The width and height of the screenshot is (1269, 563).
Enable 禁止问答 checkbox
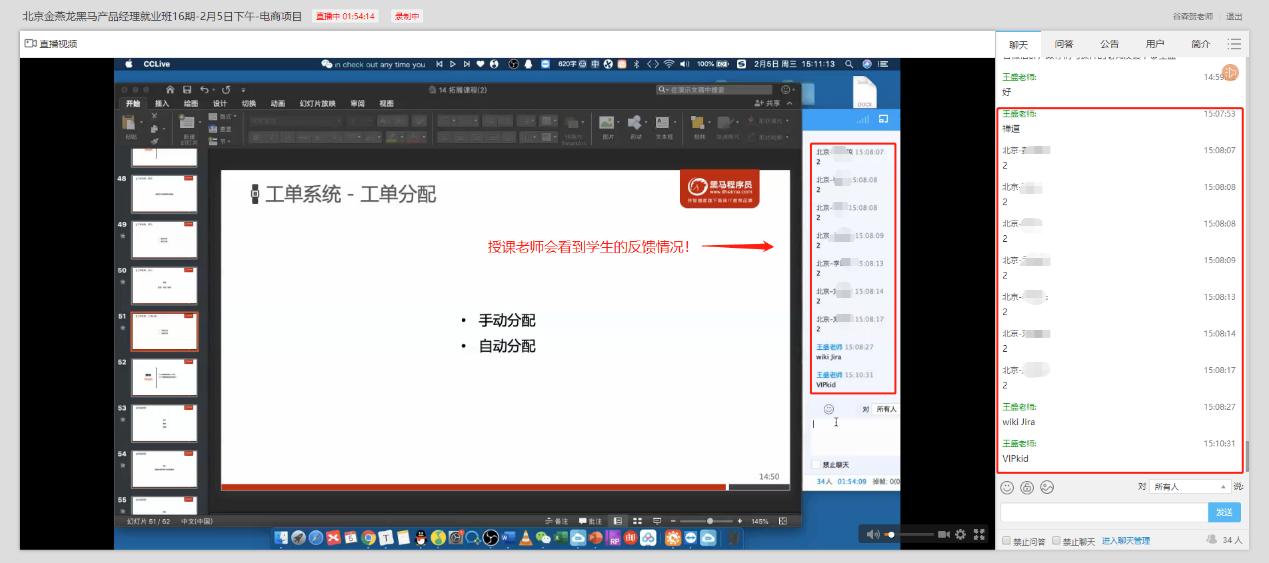point(1006,541)
